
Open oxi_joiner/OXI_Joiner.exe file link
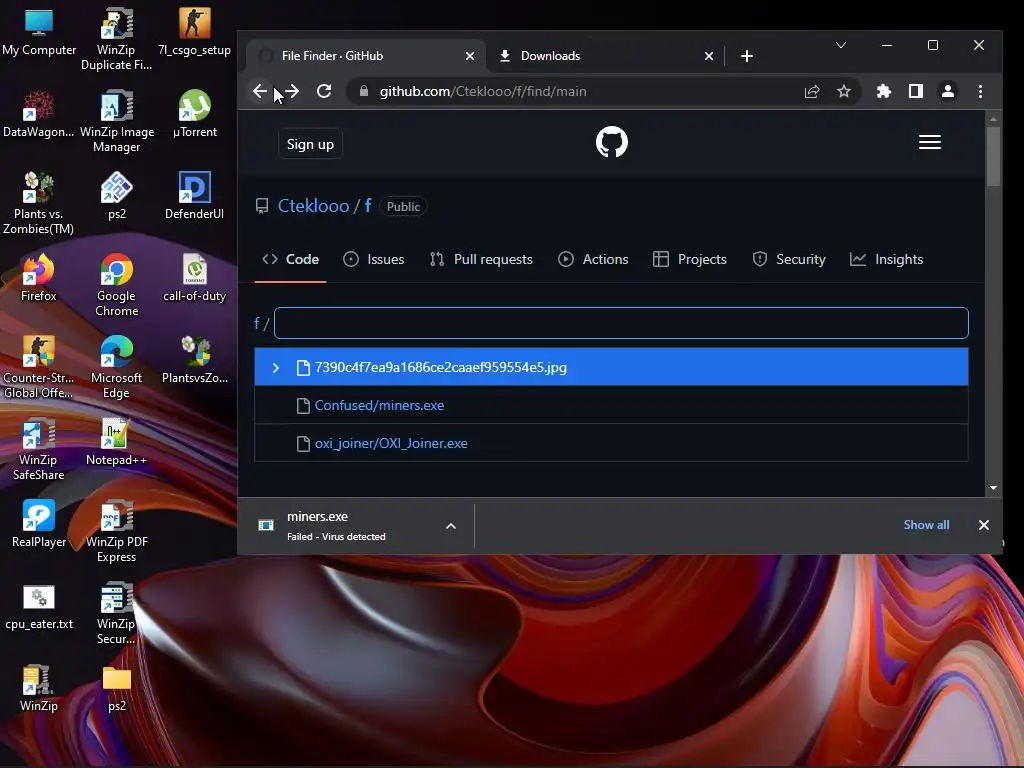coord(391,443)
